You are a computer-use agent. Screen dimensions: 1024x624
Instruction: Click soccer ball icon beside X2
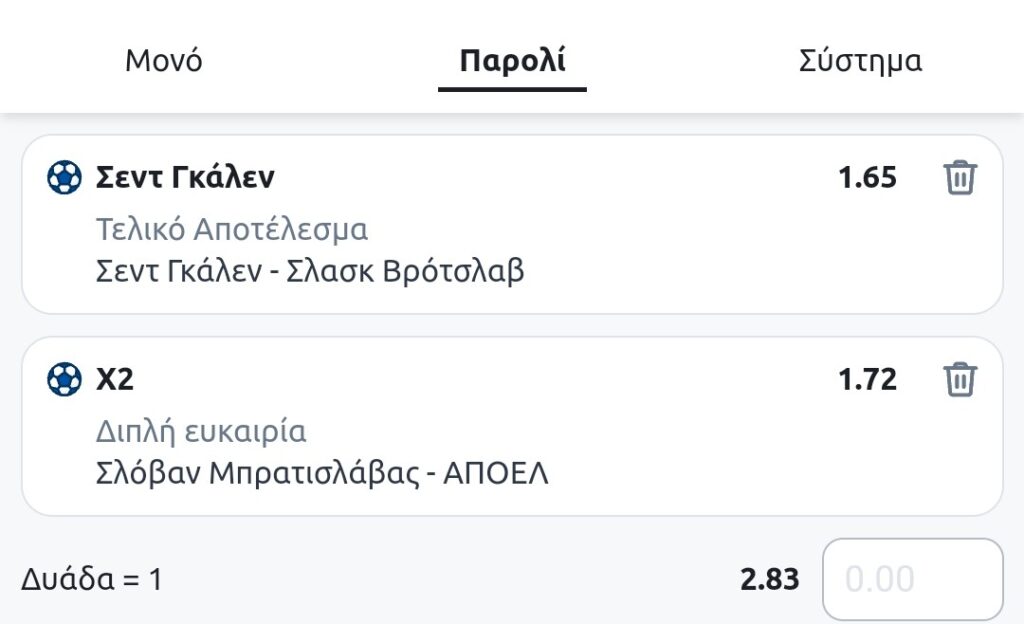[64, 380]
